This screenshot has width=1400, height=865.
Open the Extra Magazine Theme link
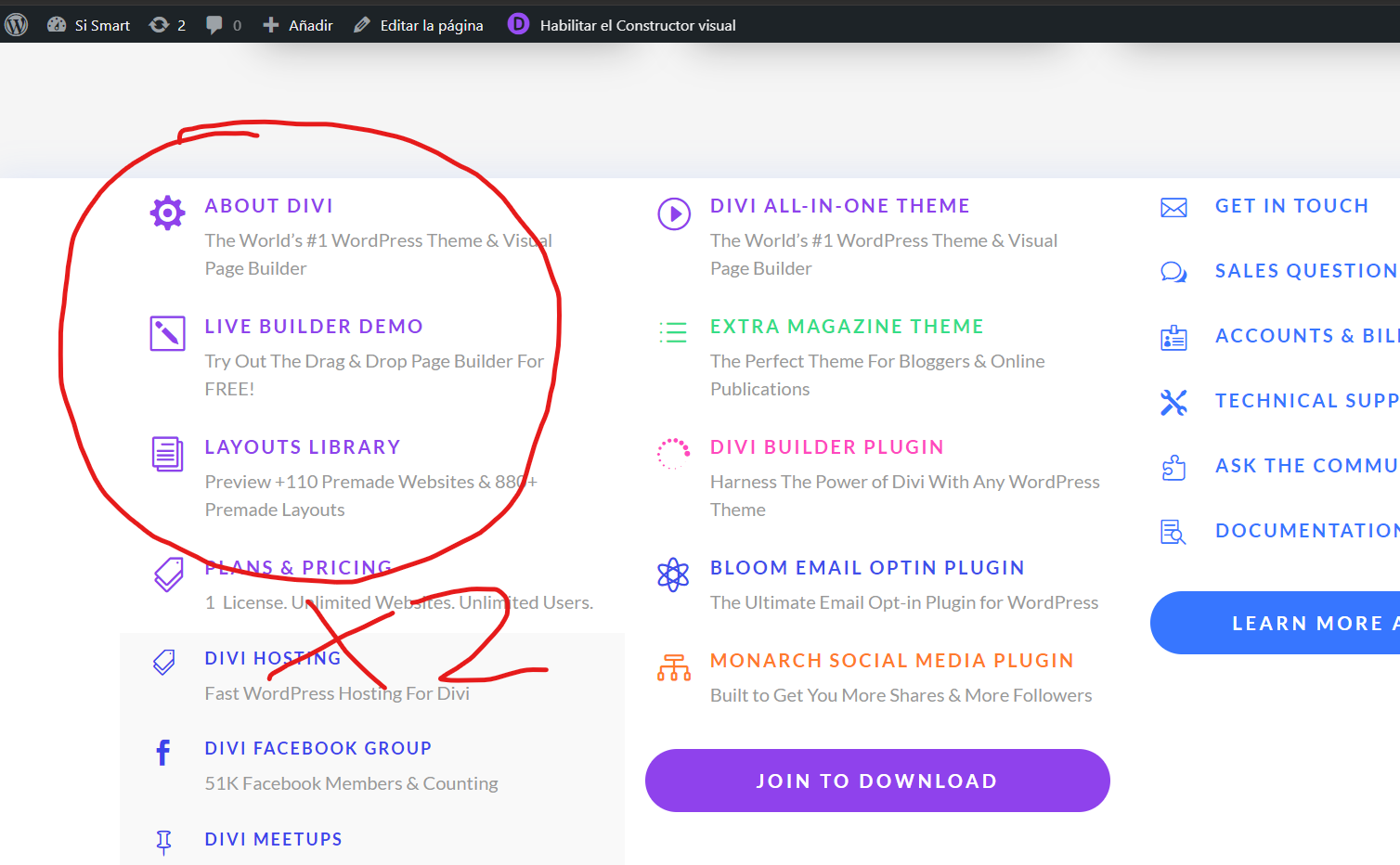(847, 327)
